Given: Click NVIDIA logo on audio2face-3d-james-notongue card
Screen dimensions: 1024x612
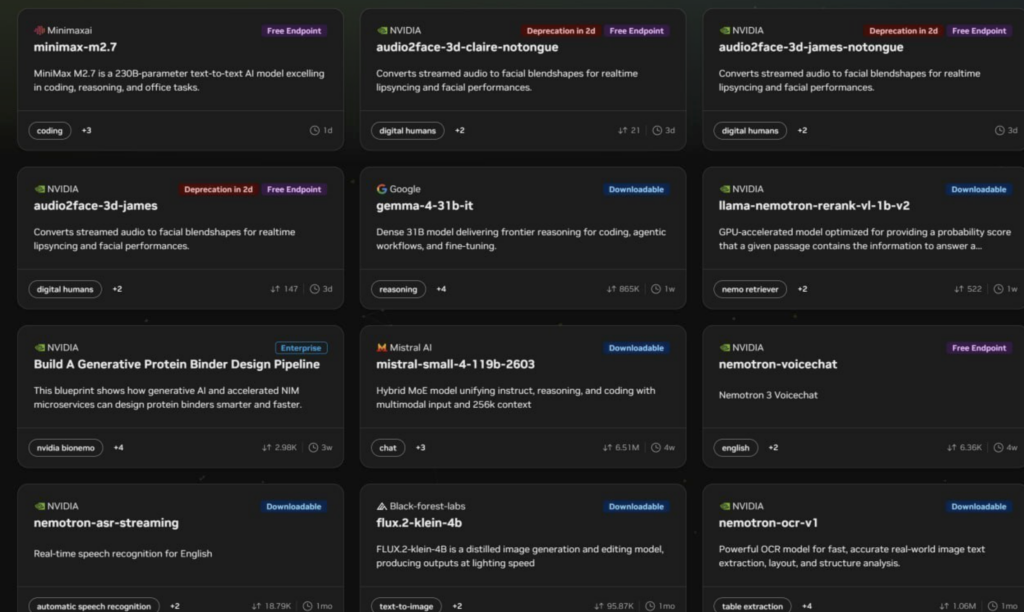Looking at the screenshot, I should pyautogui.click(x=724, y=30).
